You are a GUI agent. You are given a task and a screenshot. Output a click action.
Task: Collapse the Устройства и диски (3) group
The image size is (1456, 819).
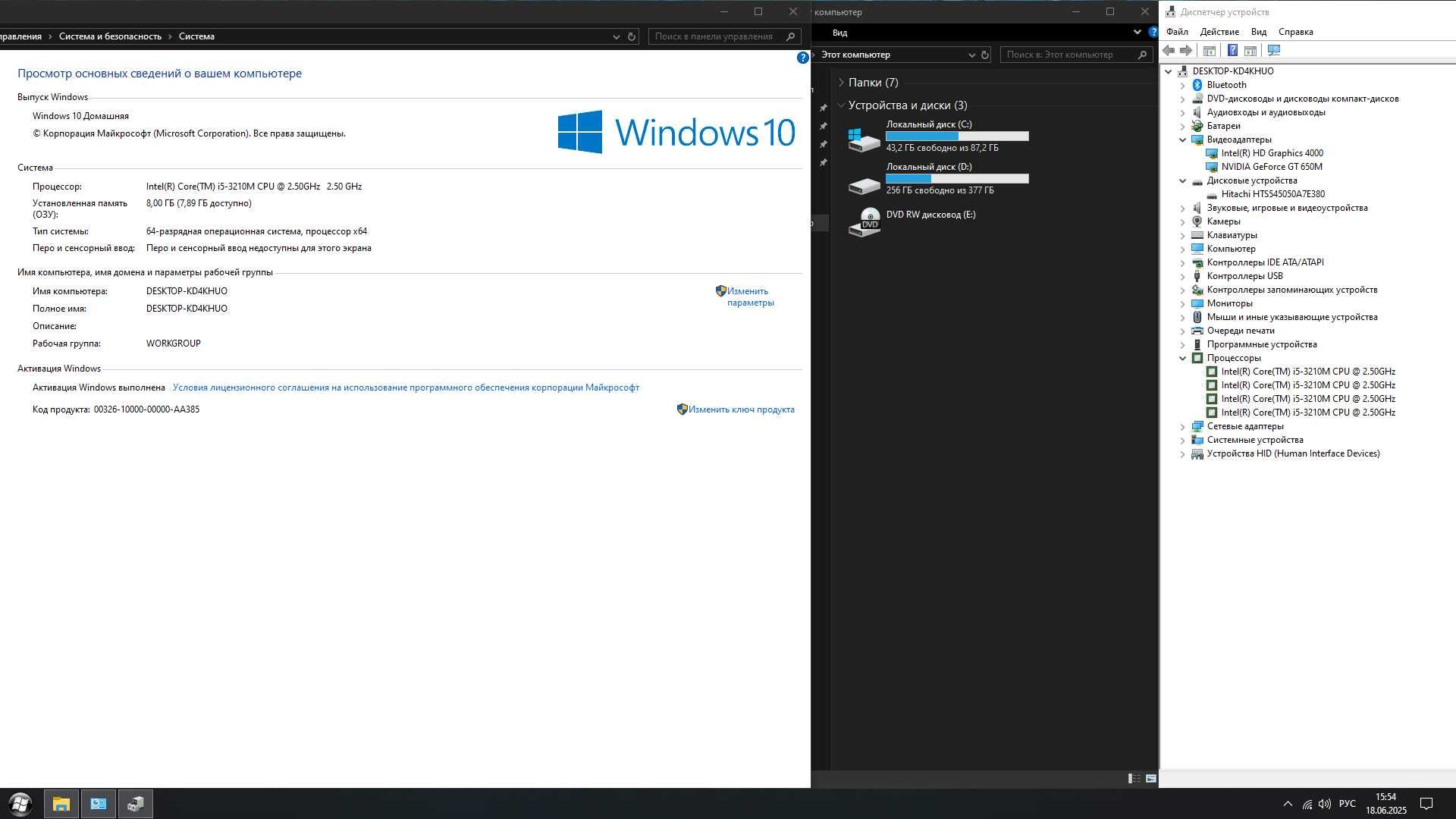pos(841,105)
